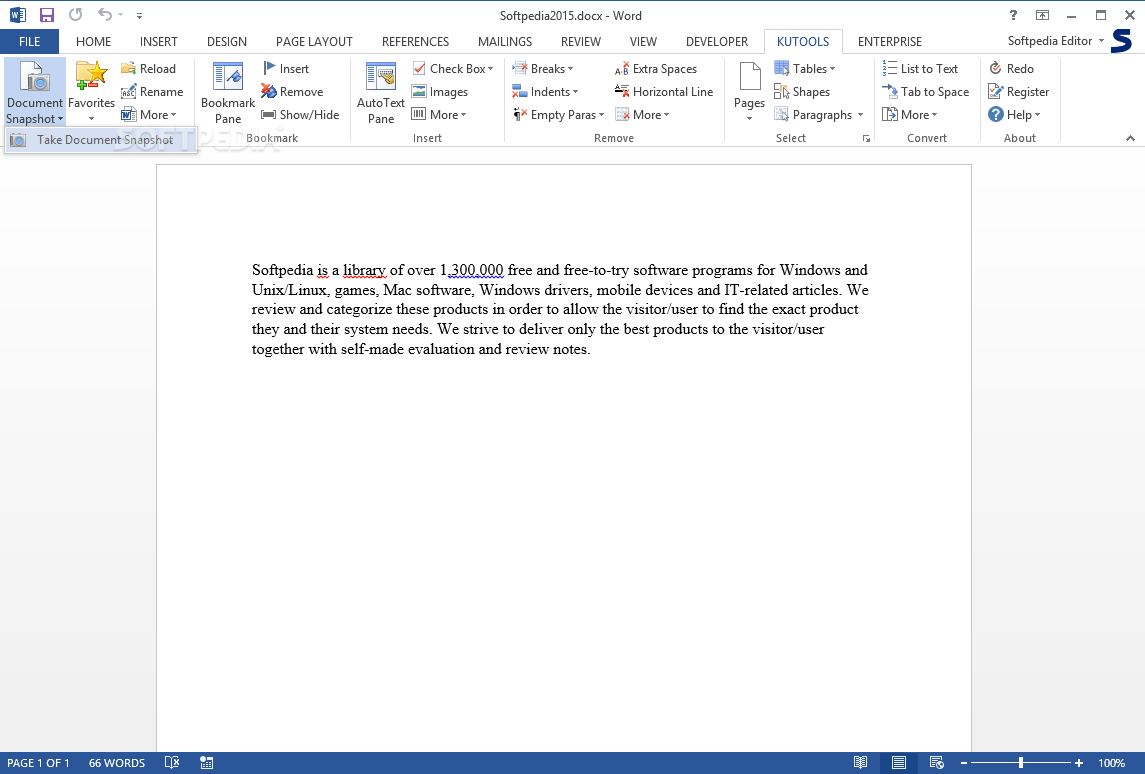Open More dropdown in Insert group
The image size is (1145, 774).
click(x=439, y=115)
